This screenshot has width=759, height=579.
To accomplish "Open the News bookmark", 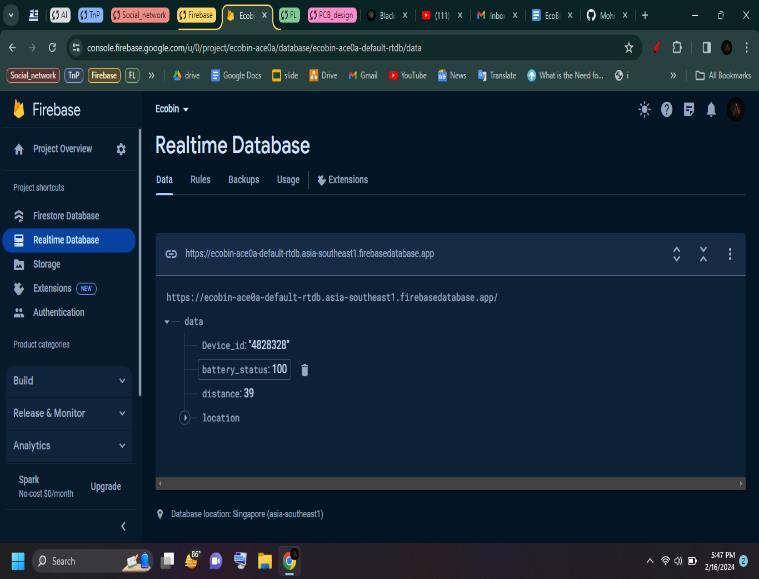I will (x=452, y=76).
